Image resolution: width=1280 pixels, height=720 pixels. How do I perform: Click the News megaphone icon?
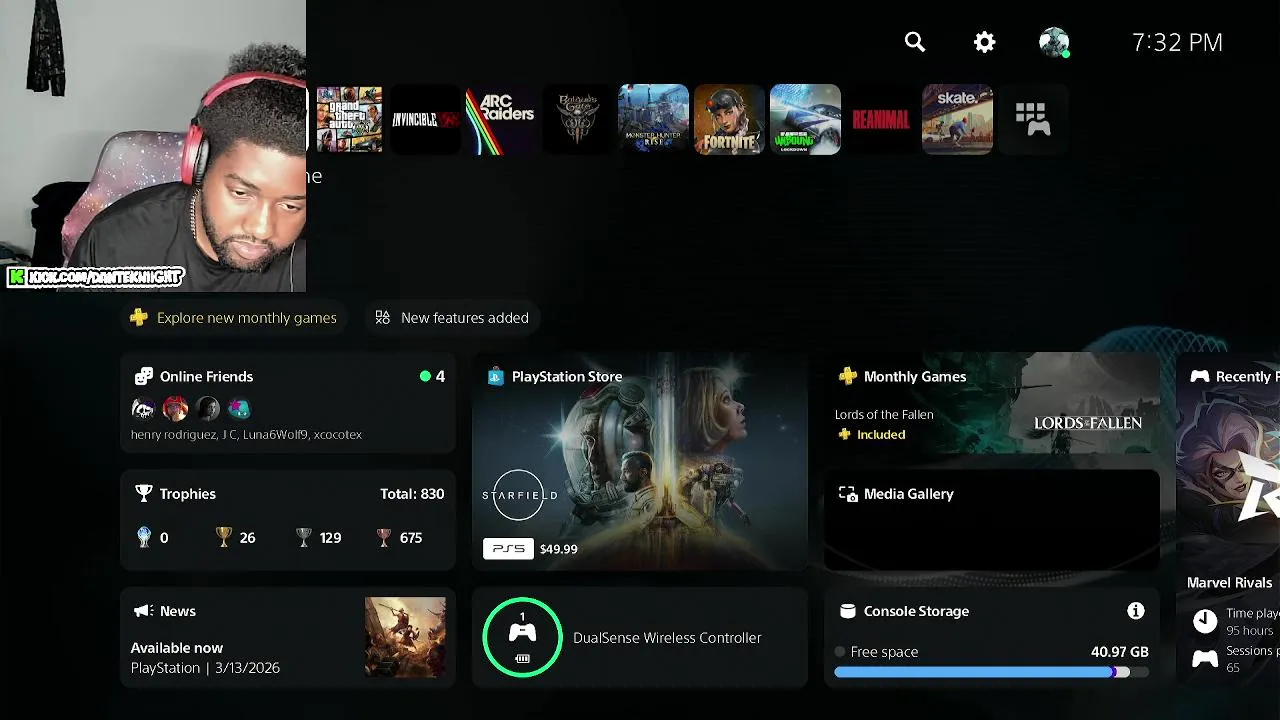coord(143,611)
